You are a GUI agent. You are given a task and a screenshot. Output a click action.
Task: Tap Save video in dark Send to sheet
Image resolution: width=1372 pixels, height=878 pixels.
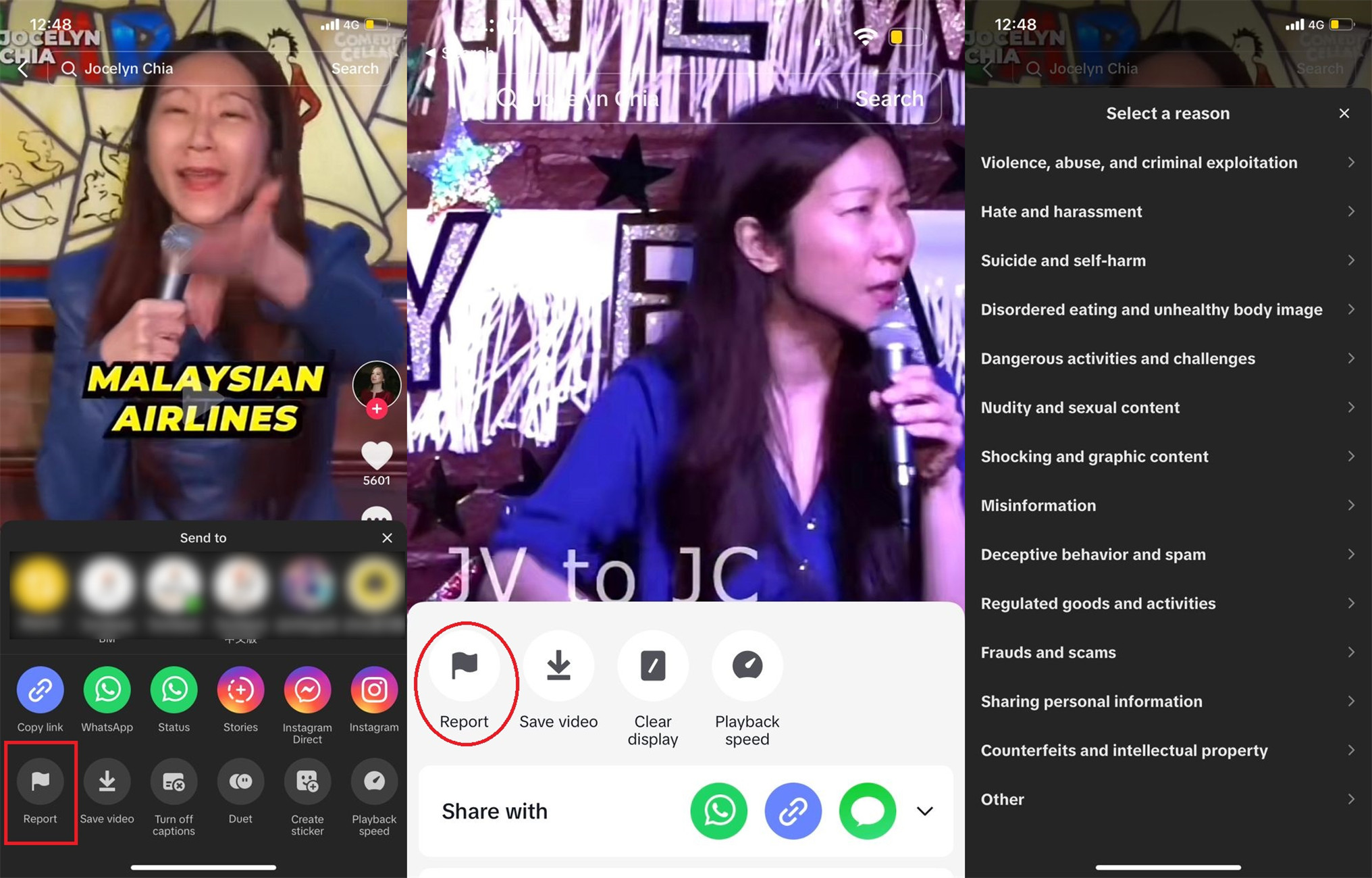[x=107, y=781]
